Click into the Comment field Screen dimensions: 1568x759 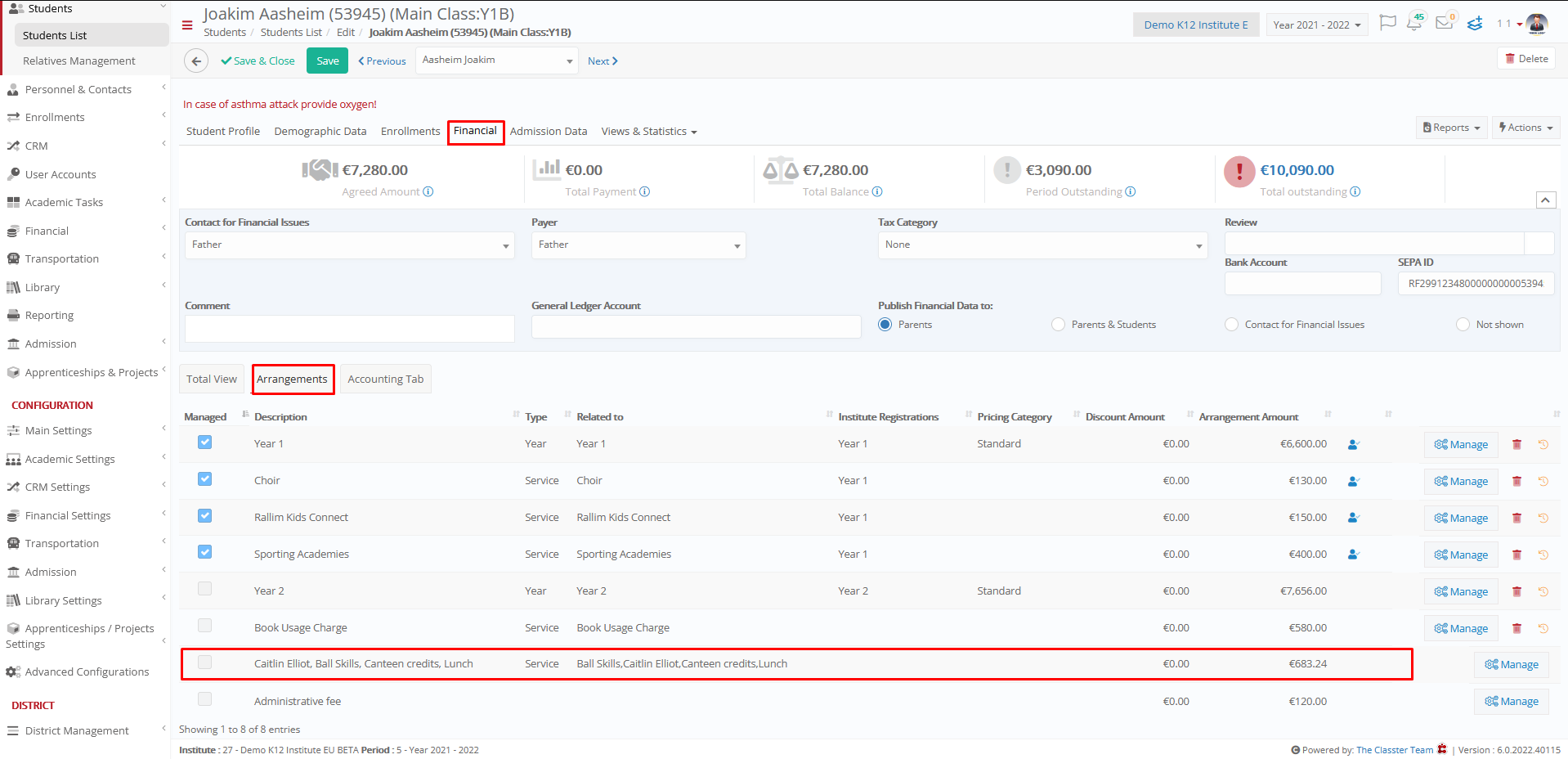pyautogui.click(x=350, y=329)
